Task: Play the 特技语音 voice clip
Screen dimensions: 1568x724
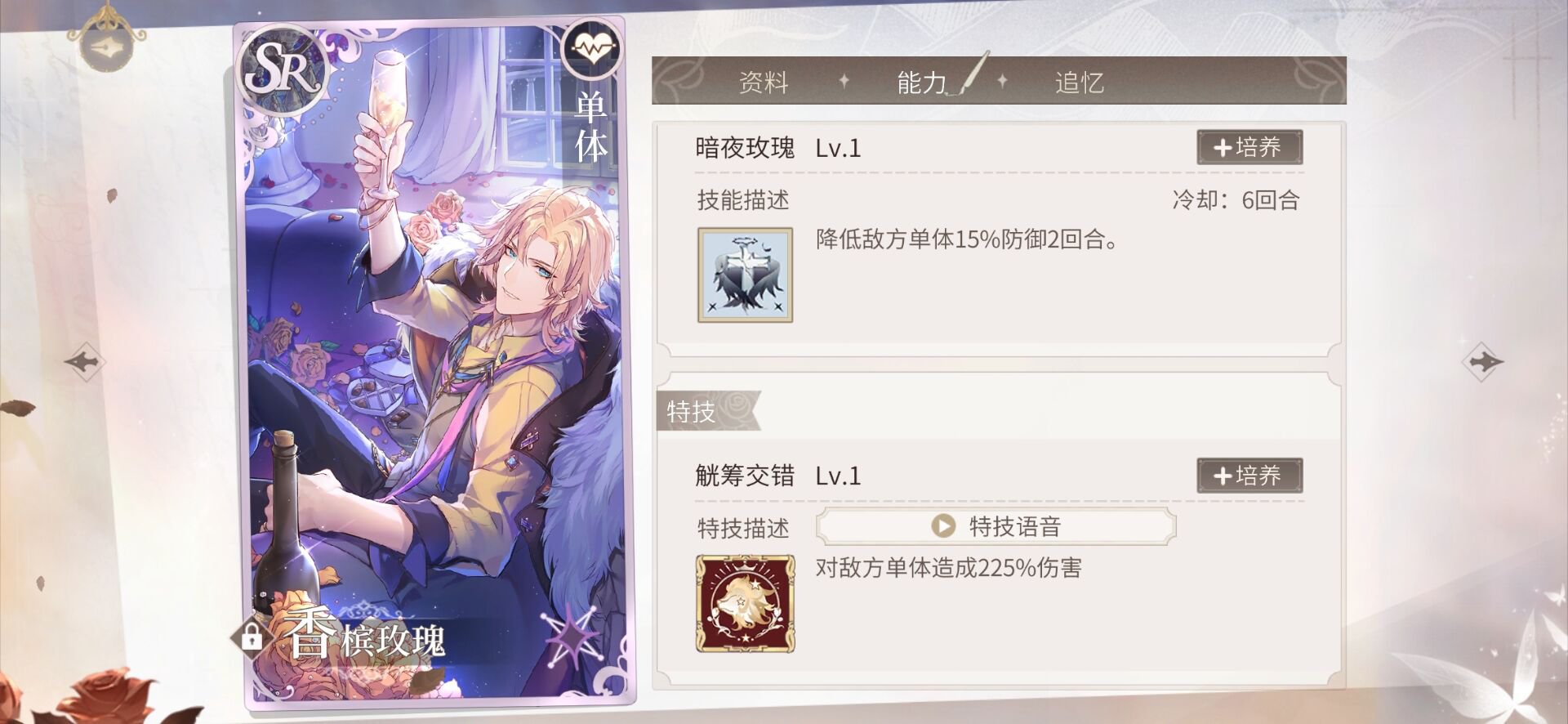Action: [x=996, y=525]
